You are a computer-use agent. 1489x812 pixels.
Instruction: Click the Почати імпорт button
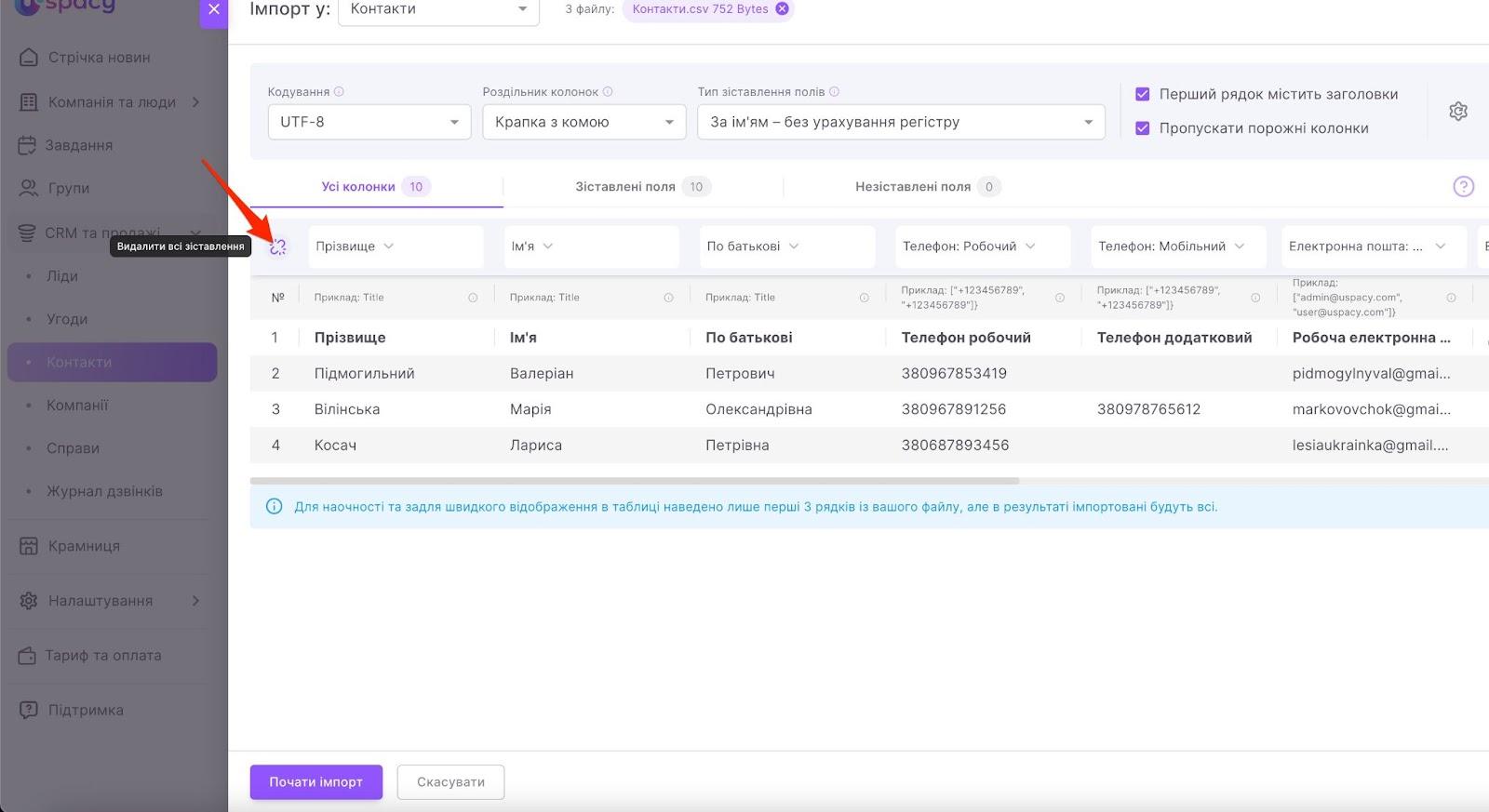pos(315,782)
